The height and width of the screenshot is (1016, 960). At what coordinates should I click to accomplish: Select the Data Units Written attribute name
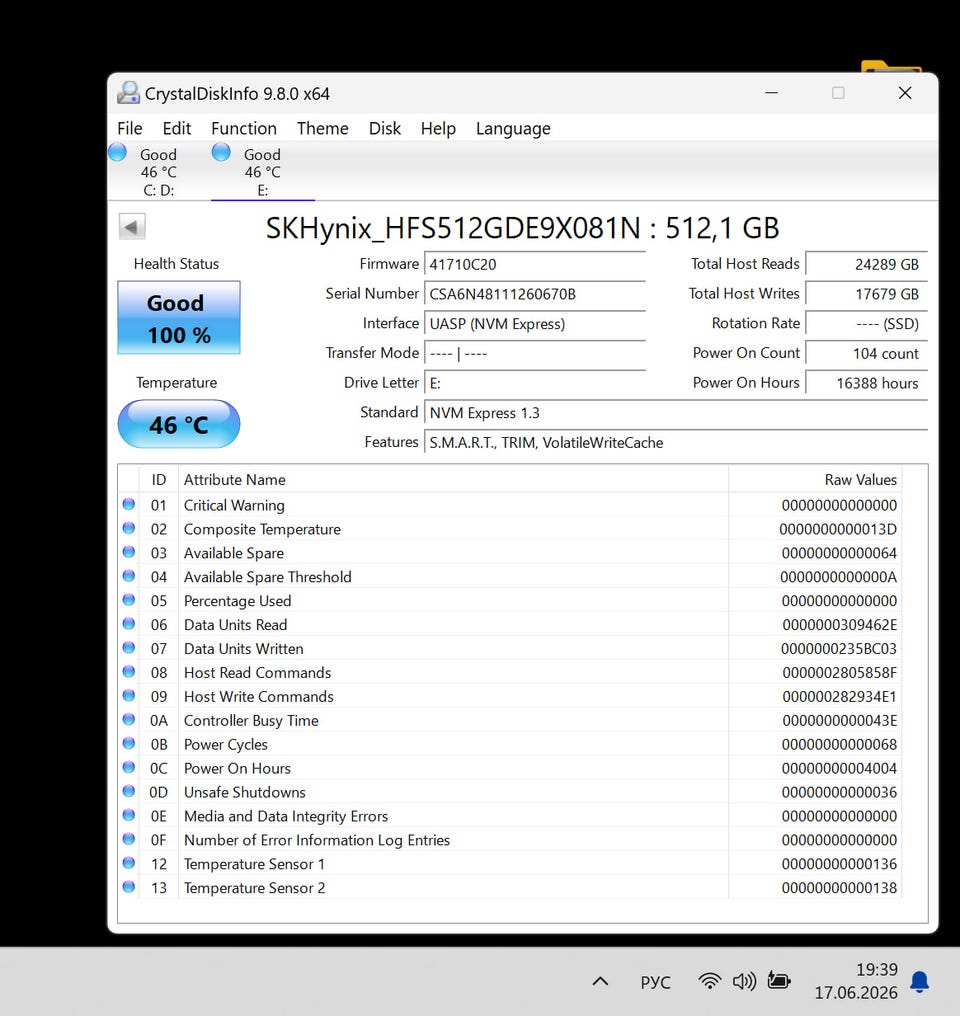point(244,649)
